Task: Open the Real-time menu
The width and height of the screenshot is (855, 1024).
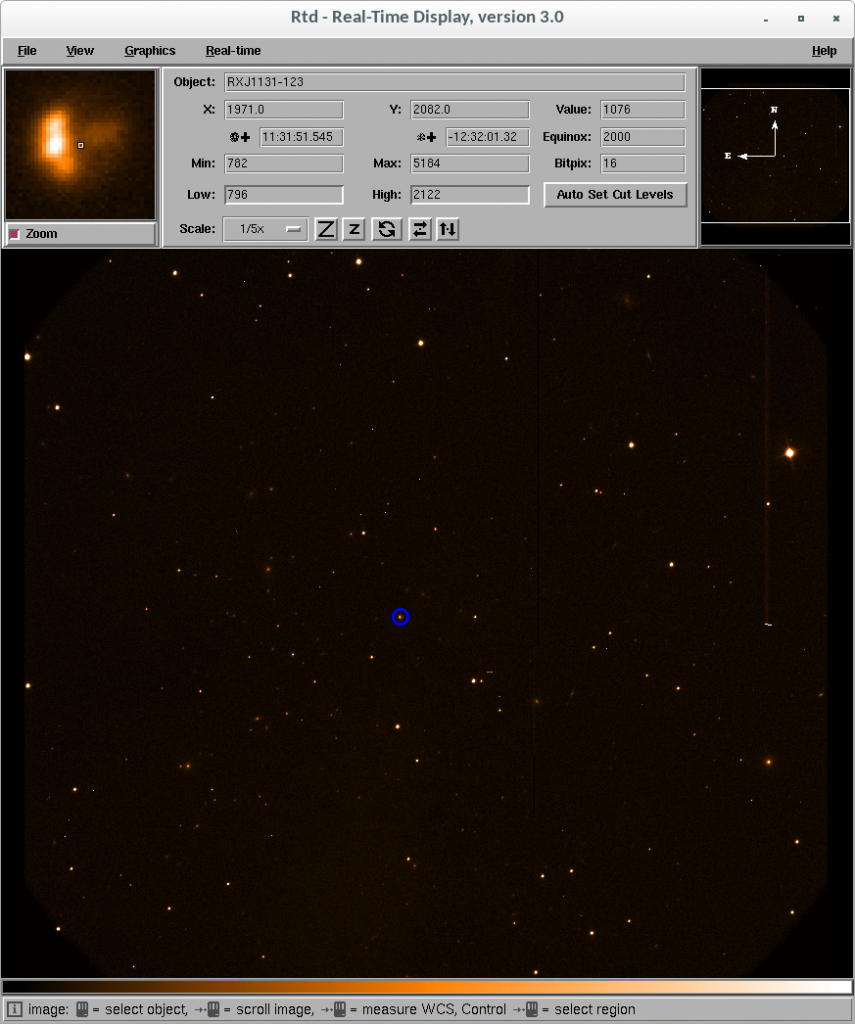Action: point(232,50)
